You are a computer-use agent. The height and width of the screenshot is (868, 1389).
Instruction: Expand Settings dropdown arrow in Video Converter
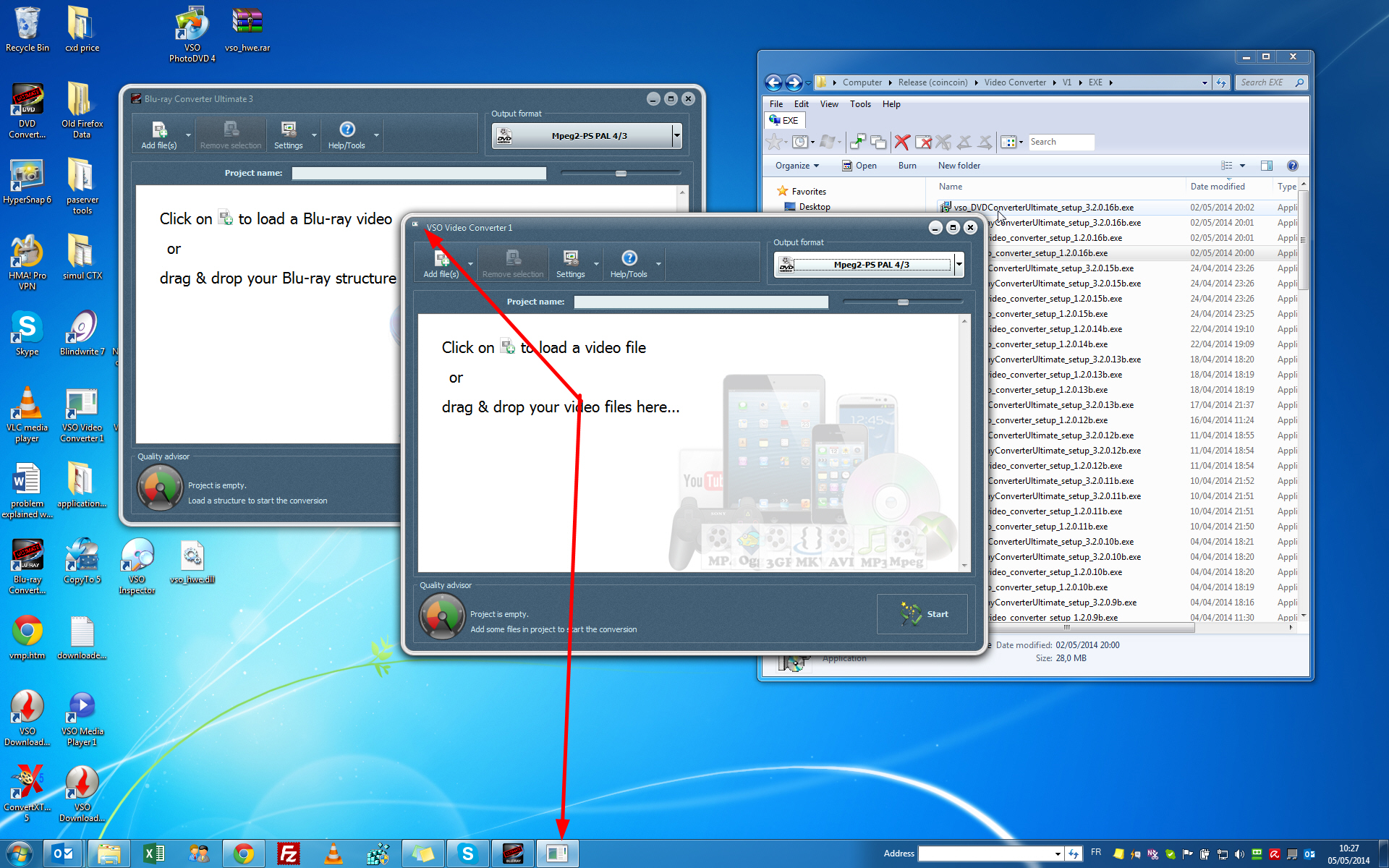(597, 264)
